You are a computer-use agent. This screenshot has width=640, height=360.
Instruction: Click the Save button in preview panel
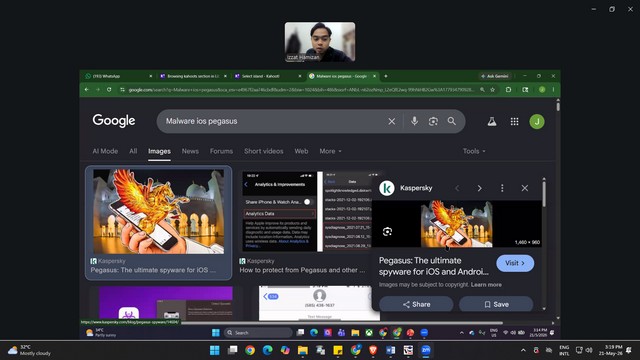point(496,304)
